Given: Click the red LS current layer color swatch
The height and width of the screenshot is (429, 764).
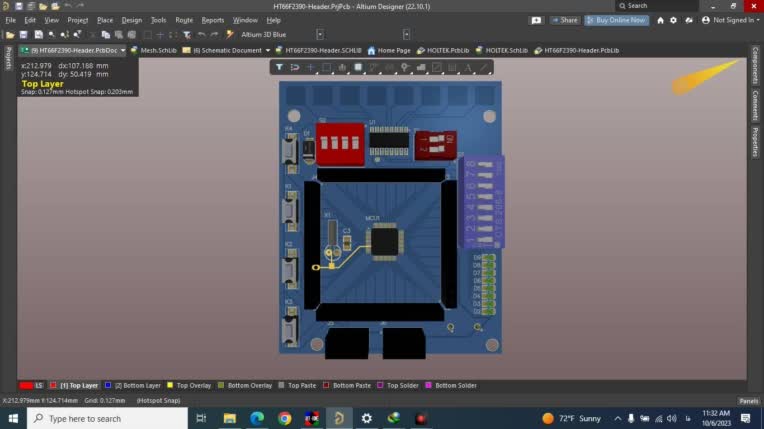Looking at the screenshot, I should click(27, 385).
